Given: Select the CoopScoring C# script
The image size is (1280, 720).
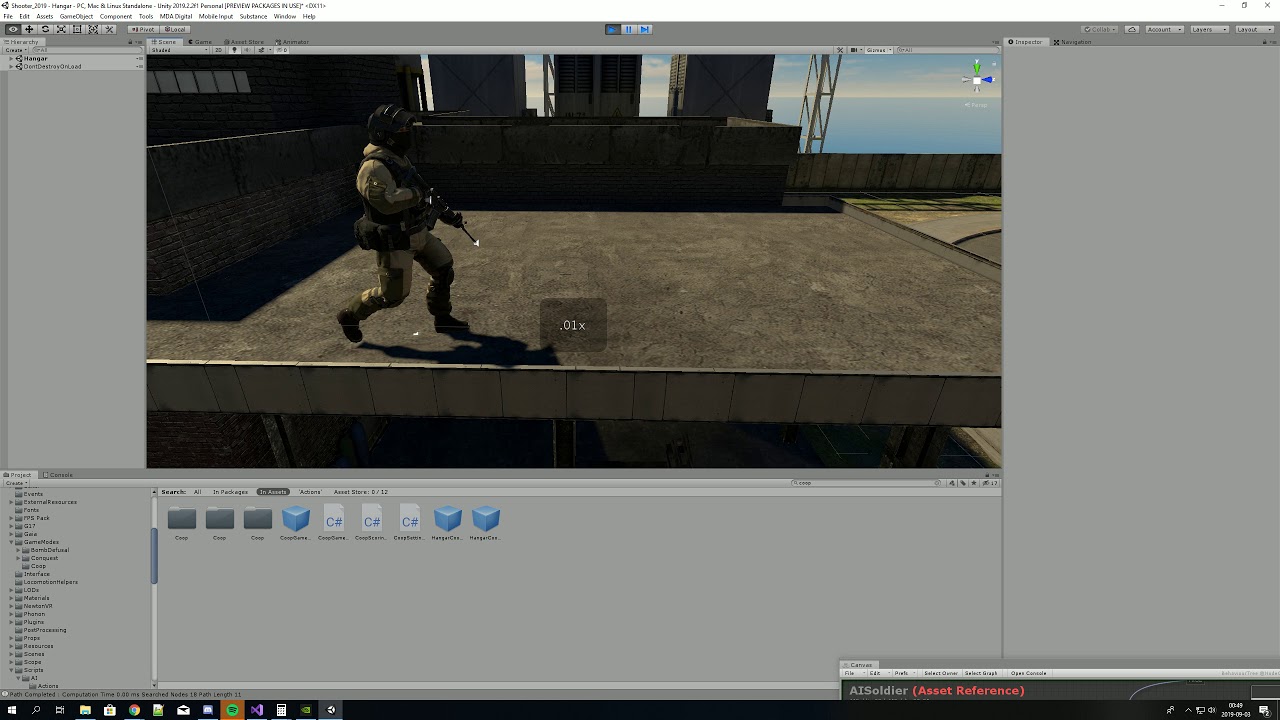Looking at the screenshot, I should coord(372,518).
